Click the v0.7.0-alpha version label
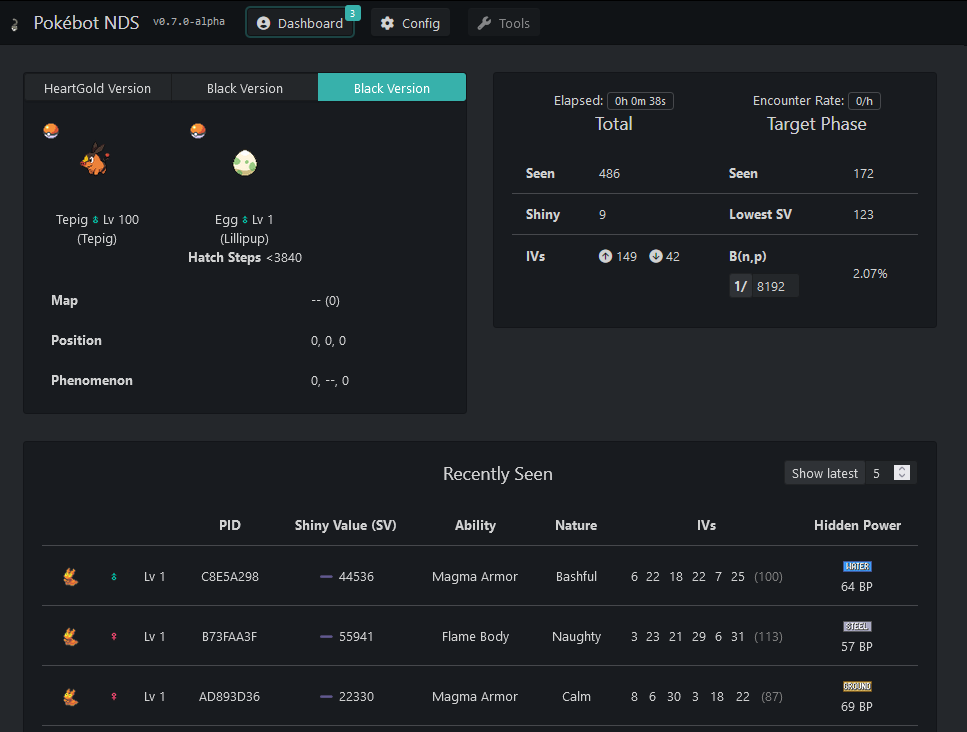The width and height of the screenshot is (967, 732). [x=189, y=22]
